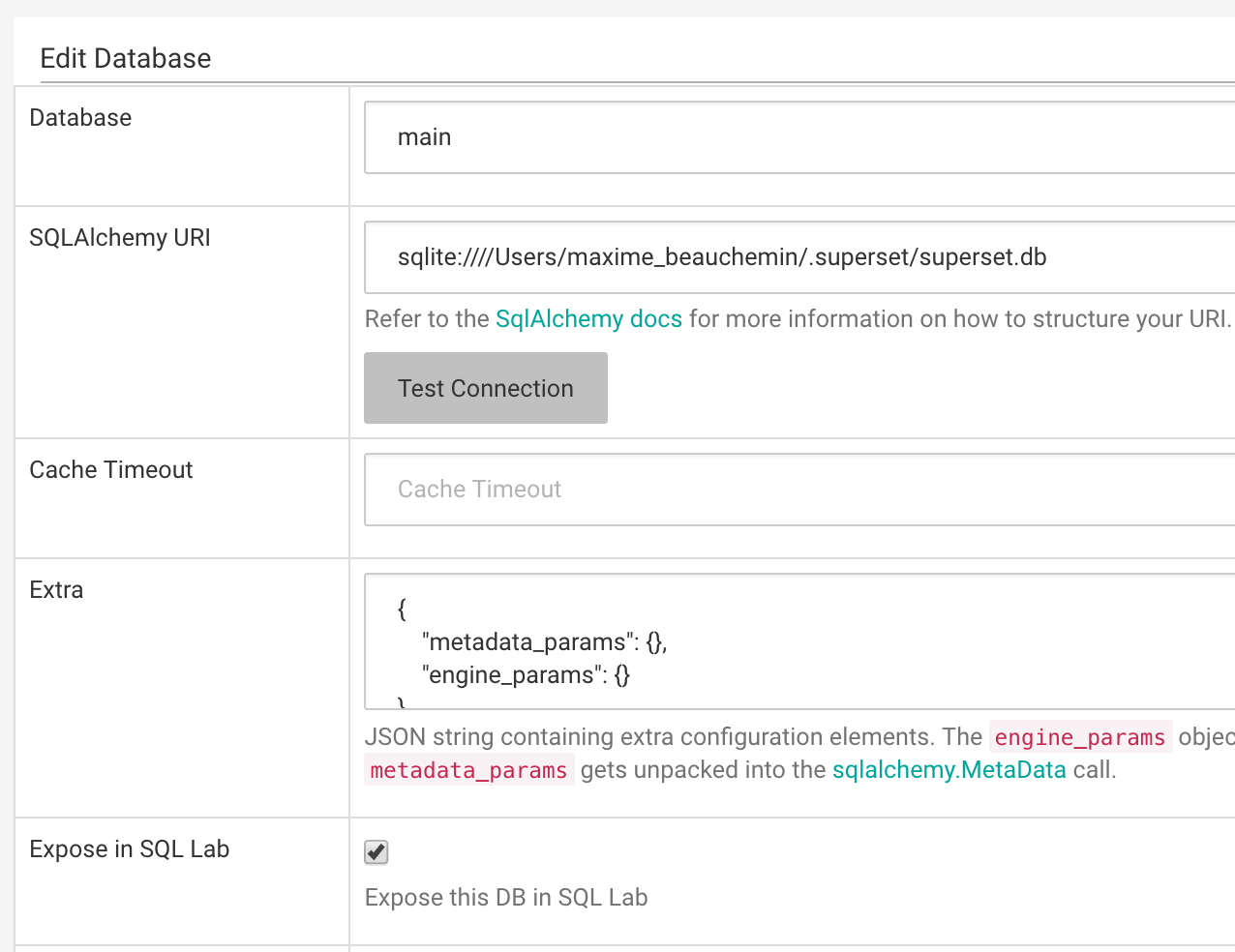Click the Edit Database heading

pyautogui.click(x=126, y=58)
